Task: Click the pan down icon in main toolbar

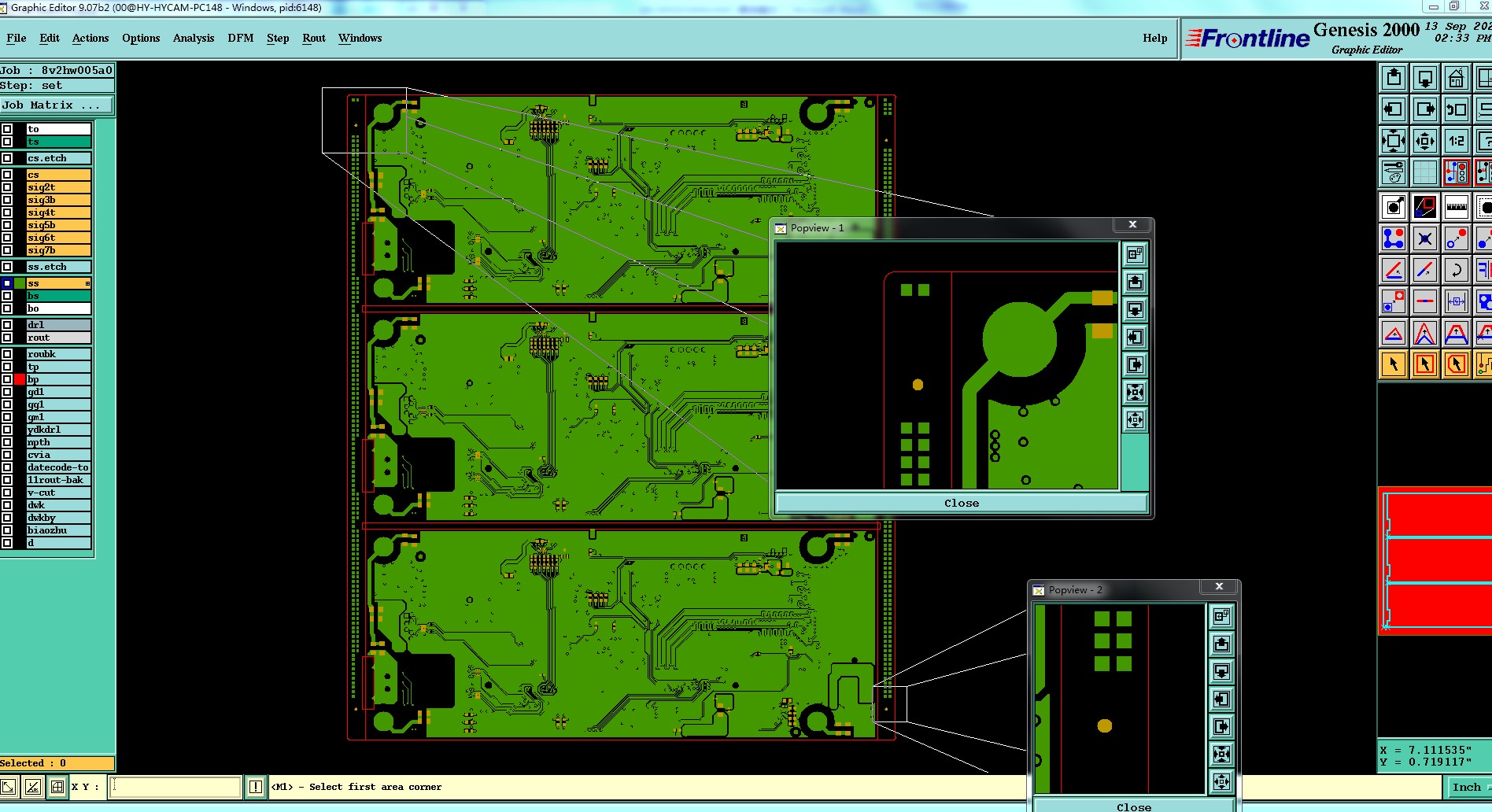Action: 1425,78
